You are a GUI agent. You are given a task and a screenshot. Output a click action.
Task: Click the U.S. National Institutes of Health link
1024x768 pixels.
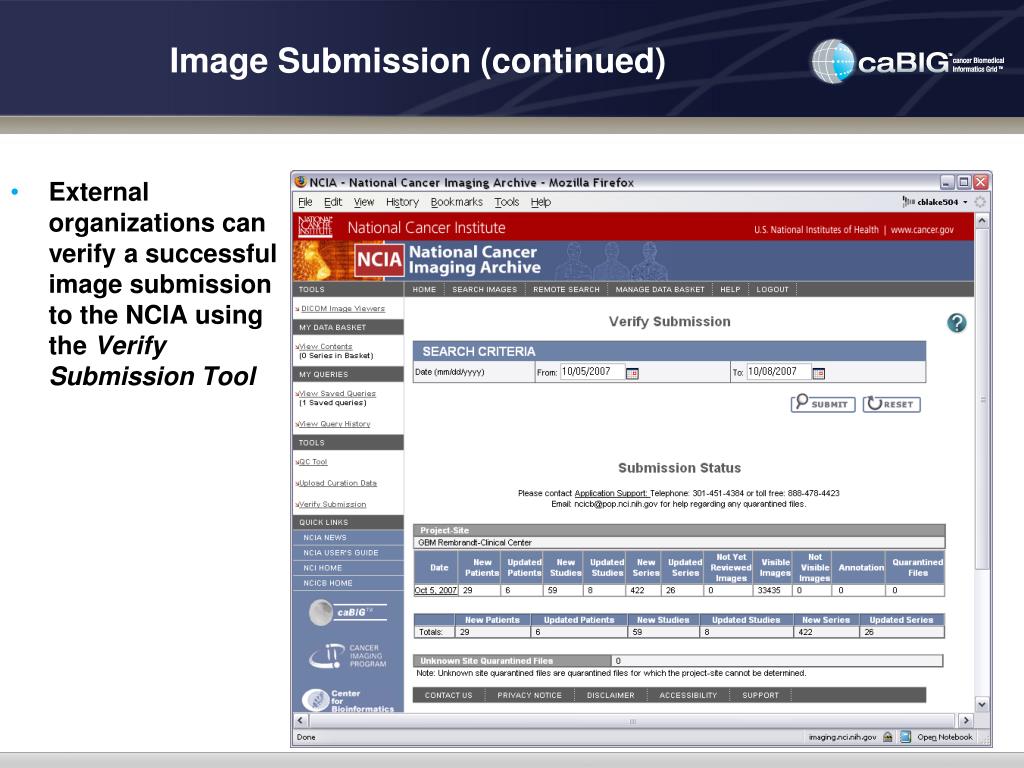[x=816, y=230]
